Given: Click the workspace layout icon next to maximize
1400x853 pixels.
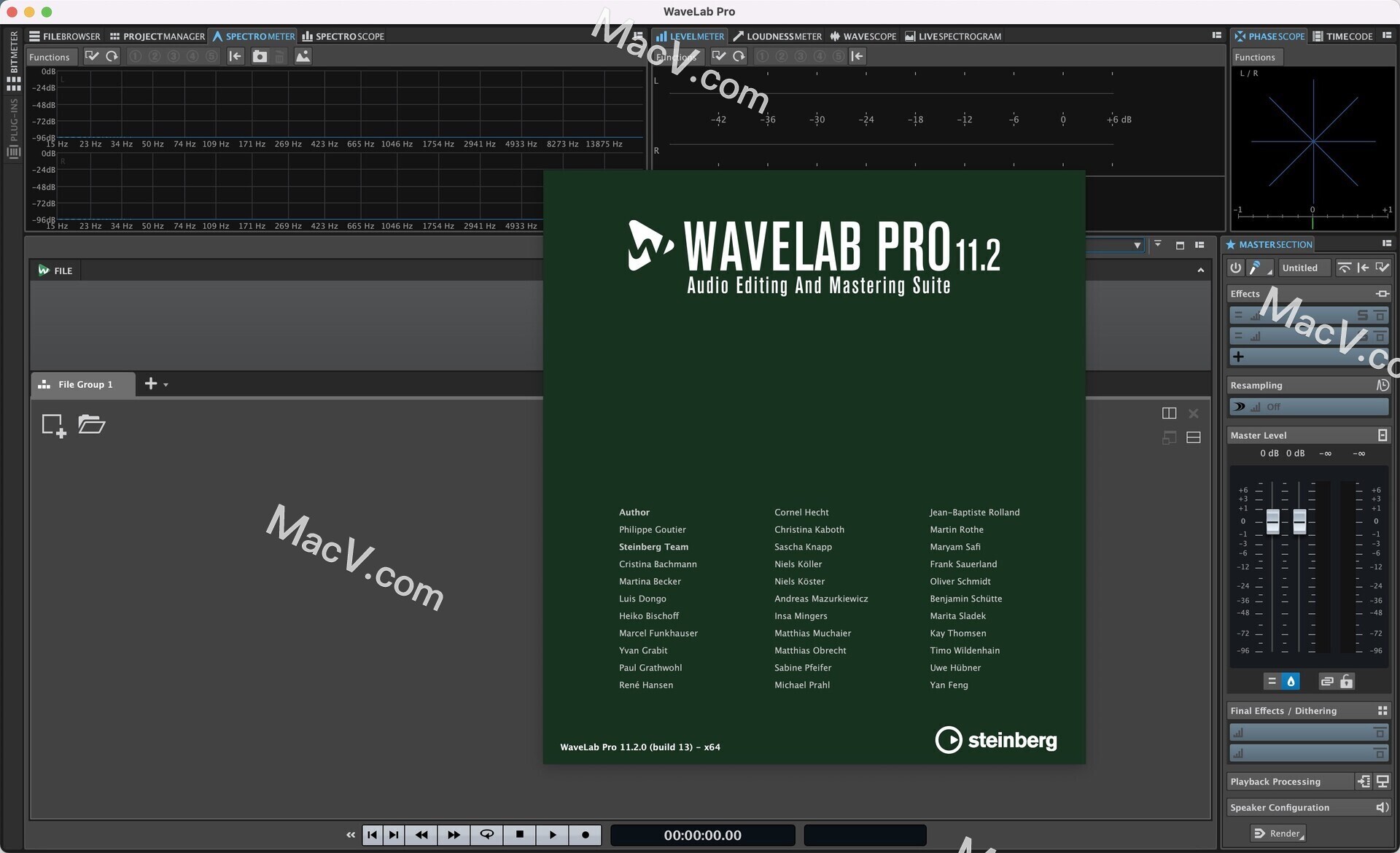Looking at the screenshot, I should (x=1199, y=245).
